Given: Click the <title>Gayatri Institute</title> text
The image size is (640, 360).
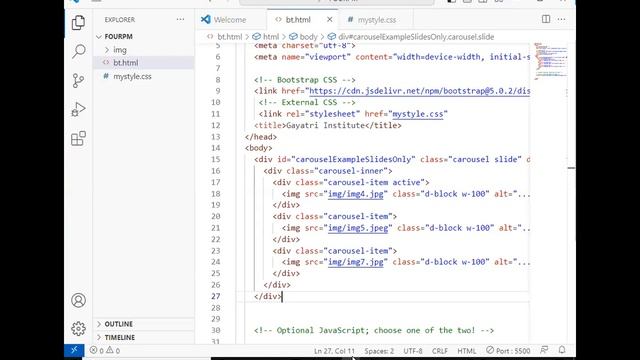Looking at the screenshot, I should click(328, 125).
